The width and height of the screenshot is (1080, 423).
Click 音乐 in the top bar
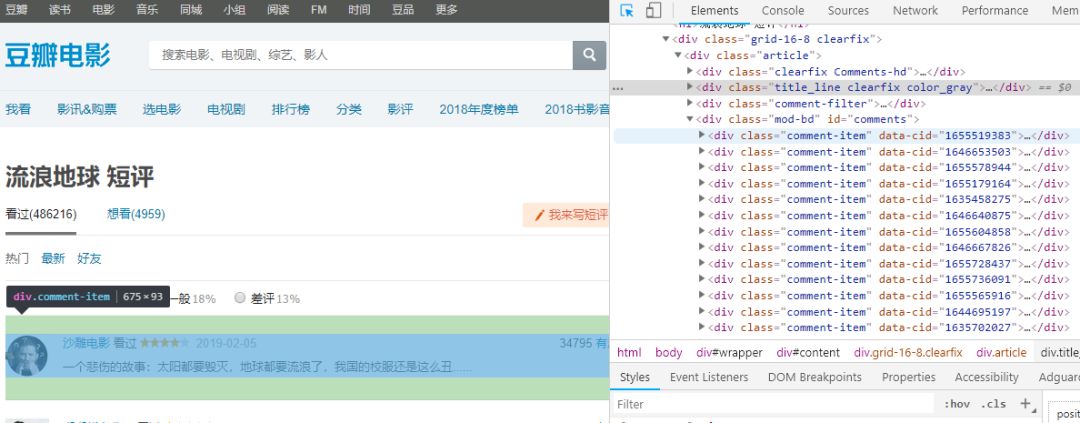tap(147, 10)
